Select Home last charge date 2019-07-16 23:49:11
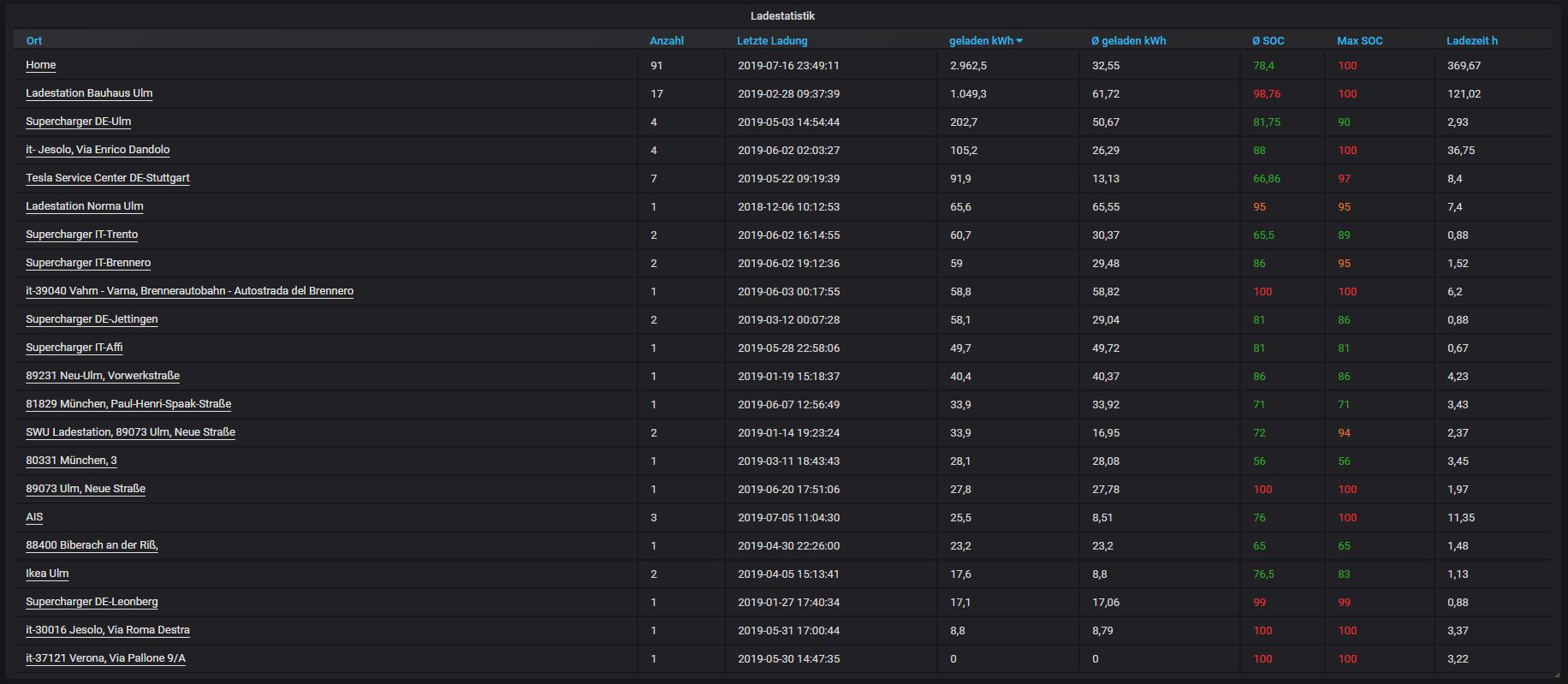Viewport: 1568px width, 684px height. pos(788,65)
